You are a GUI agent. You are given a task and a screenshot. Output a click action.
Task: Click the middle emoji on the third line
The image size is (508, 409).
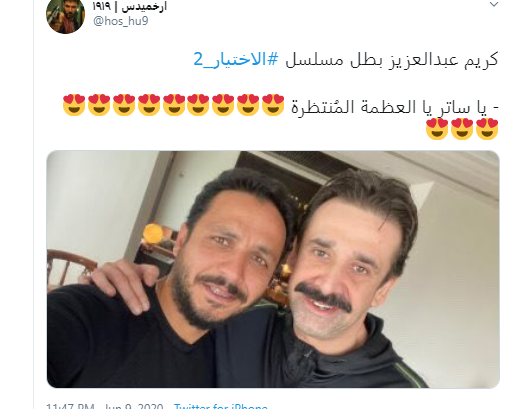pyautogui.click(x=462, y=128)
